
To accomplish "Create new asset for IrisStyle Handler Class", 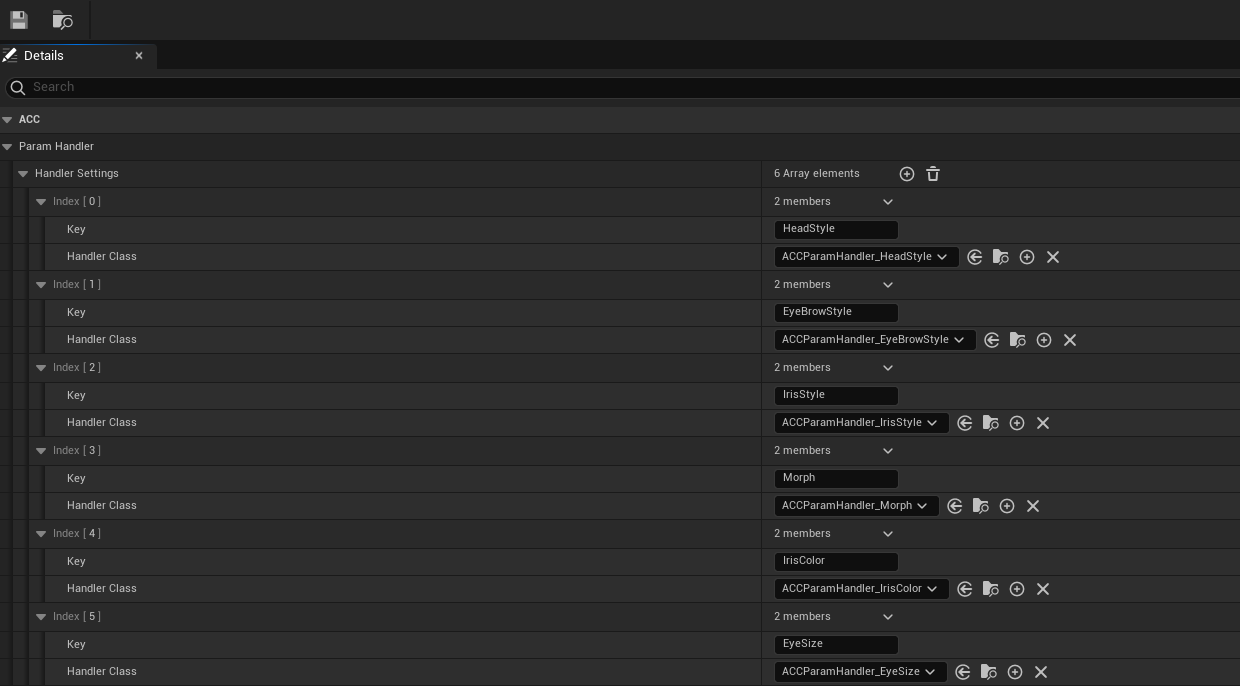I will pos(1017,422).
